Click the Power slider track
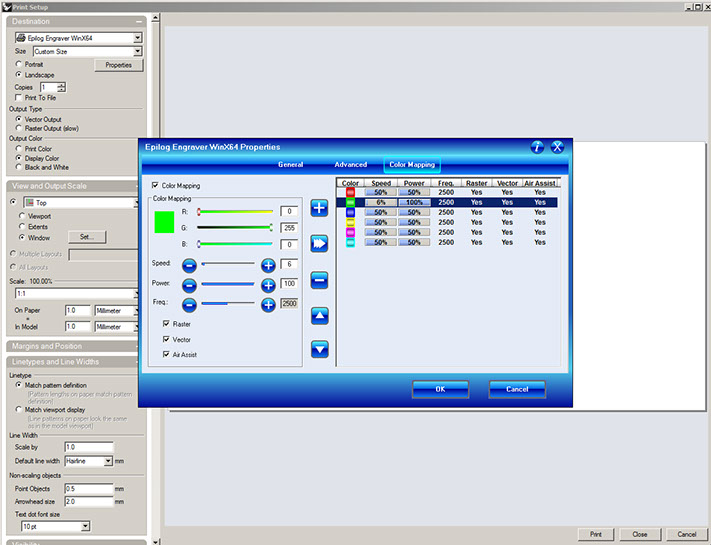Viewport: 711px width, 545px height. 228,284
